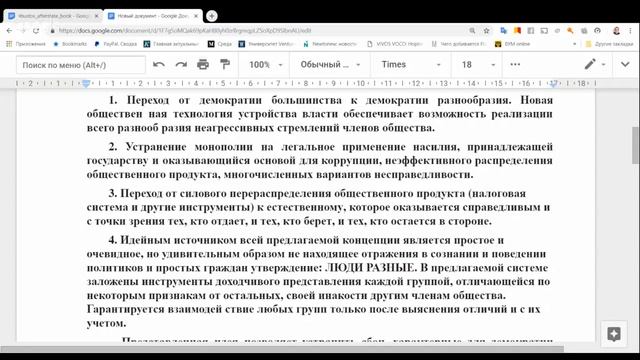Image resolution: width=640 pixels, height=360 pixels.
Task: Click the orange key extension icon
Action: pyautogui.click(x=570, y=31)
